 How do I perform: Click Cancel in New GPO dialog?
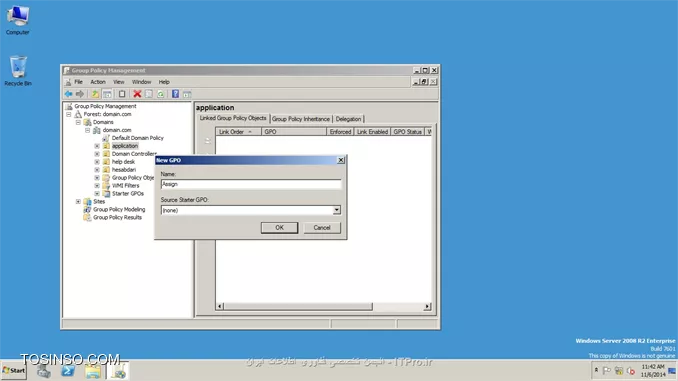(x=322, y=227)
